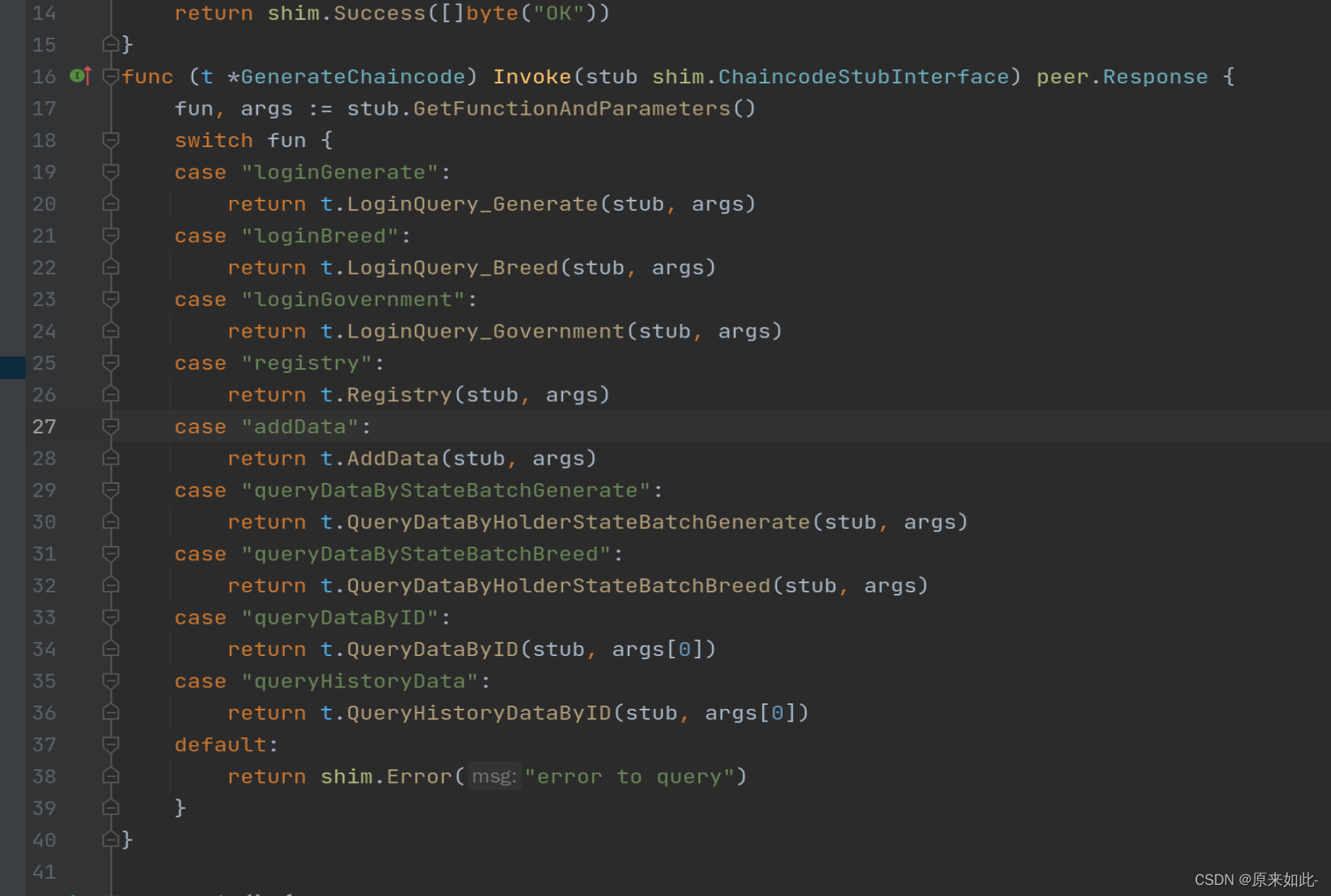The height and width of the screenshot is (896, 1331).
Task: Click the Error call after shim
Action: click(419, 776)
